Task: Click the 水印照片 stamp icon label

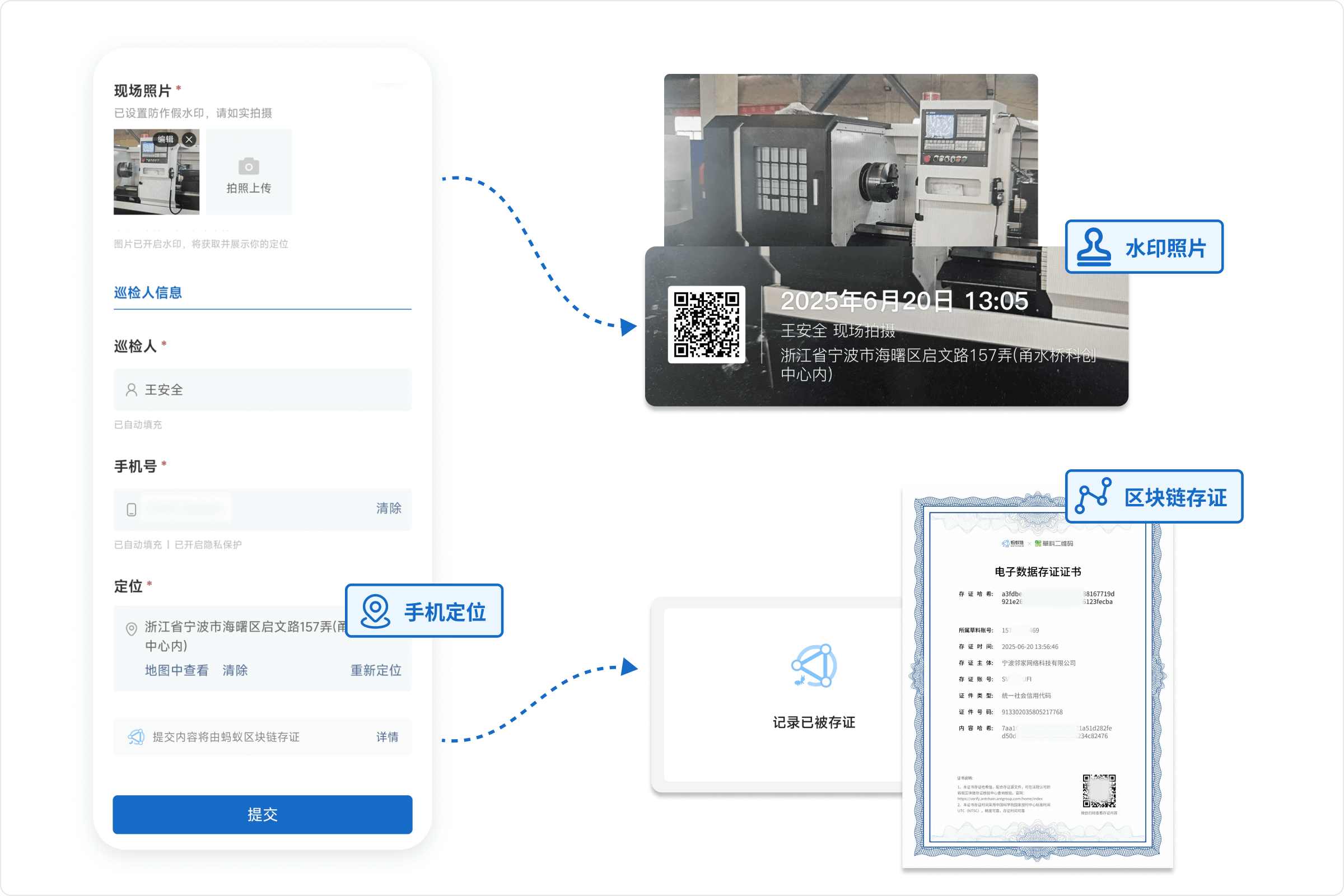Action: coord(1094,248)
